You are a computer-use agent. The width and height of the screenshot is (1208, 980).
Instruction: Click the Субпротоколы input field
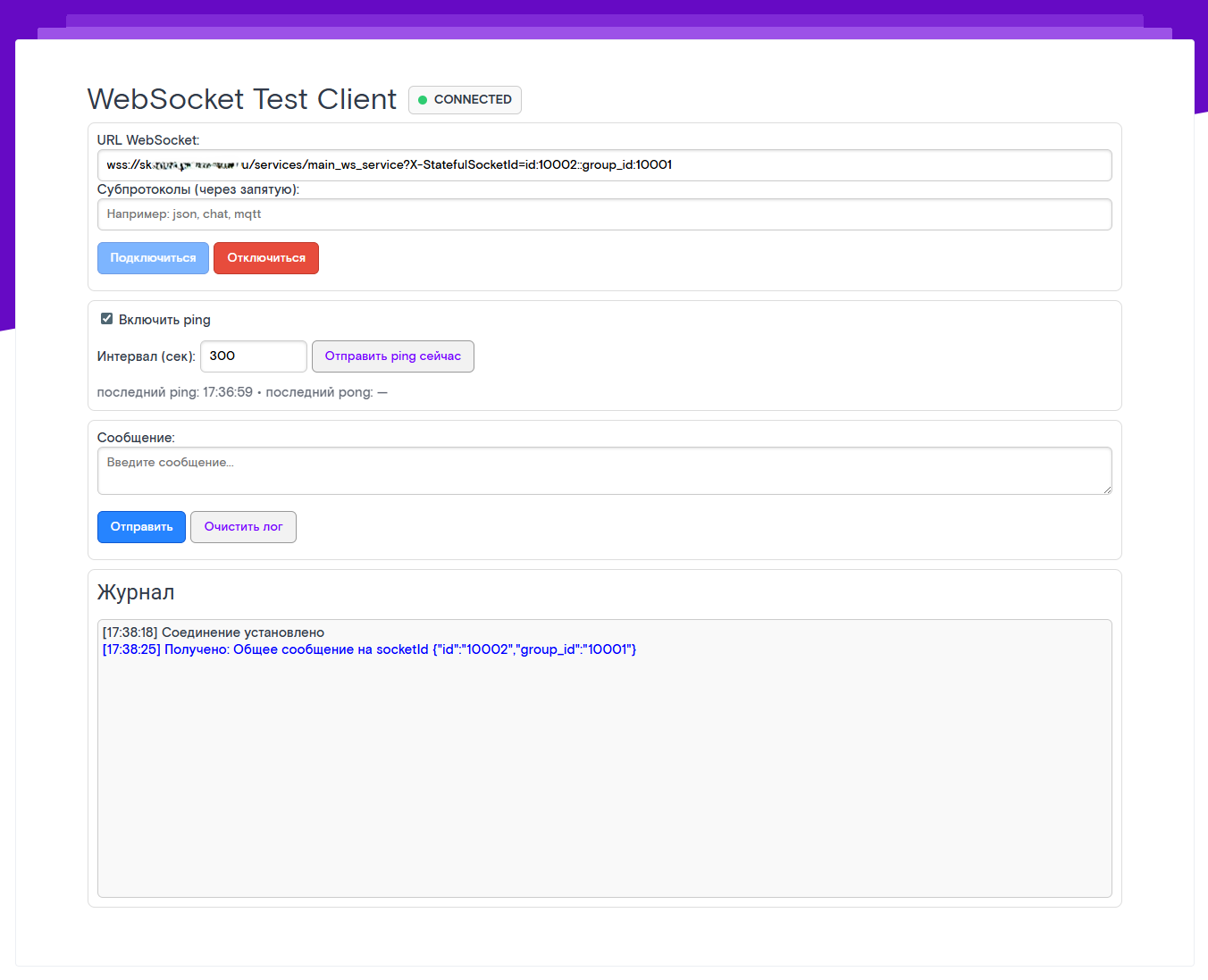[x=604, y=214]
